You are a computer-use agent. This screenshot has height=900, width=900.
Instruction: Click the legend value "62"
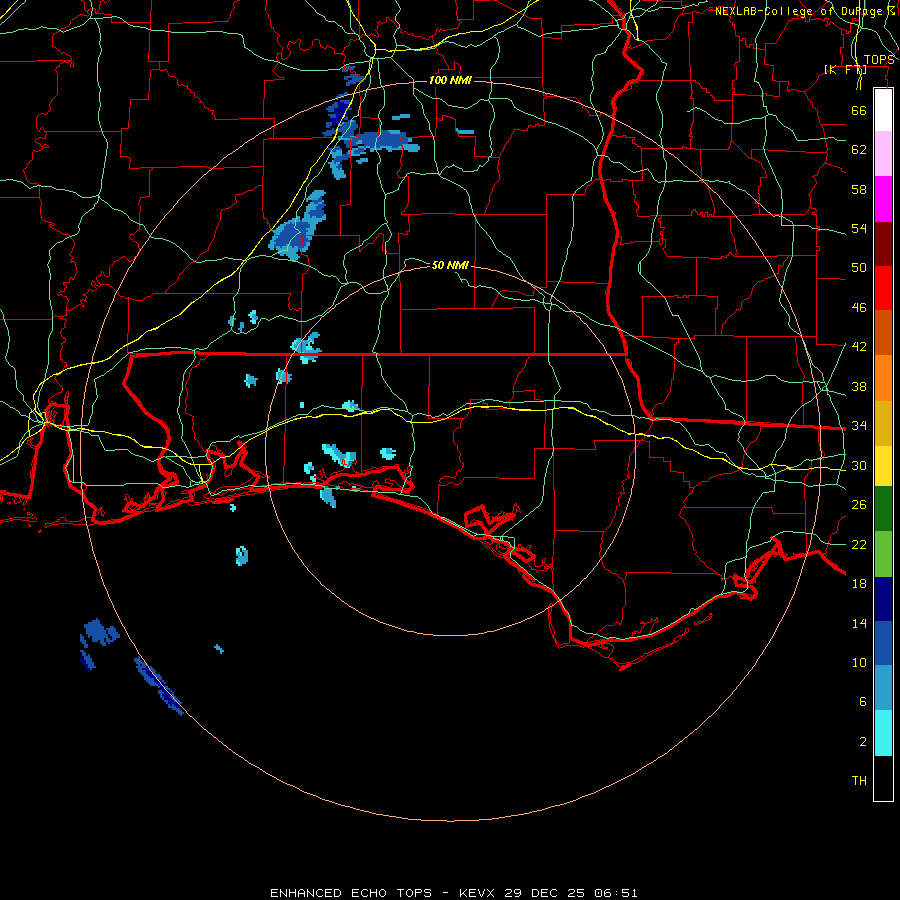[x=859, y=150]
